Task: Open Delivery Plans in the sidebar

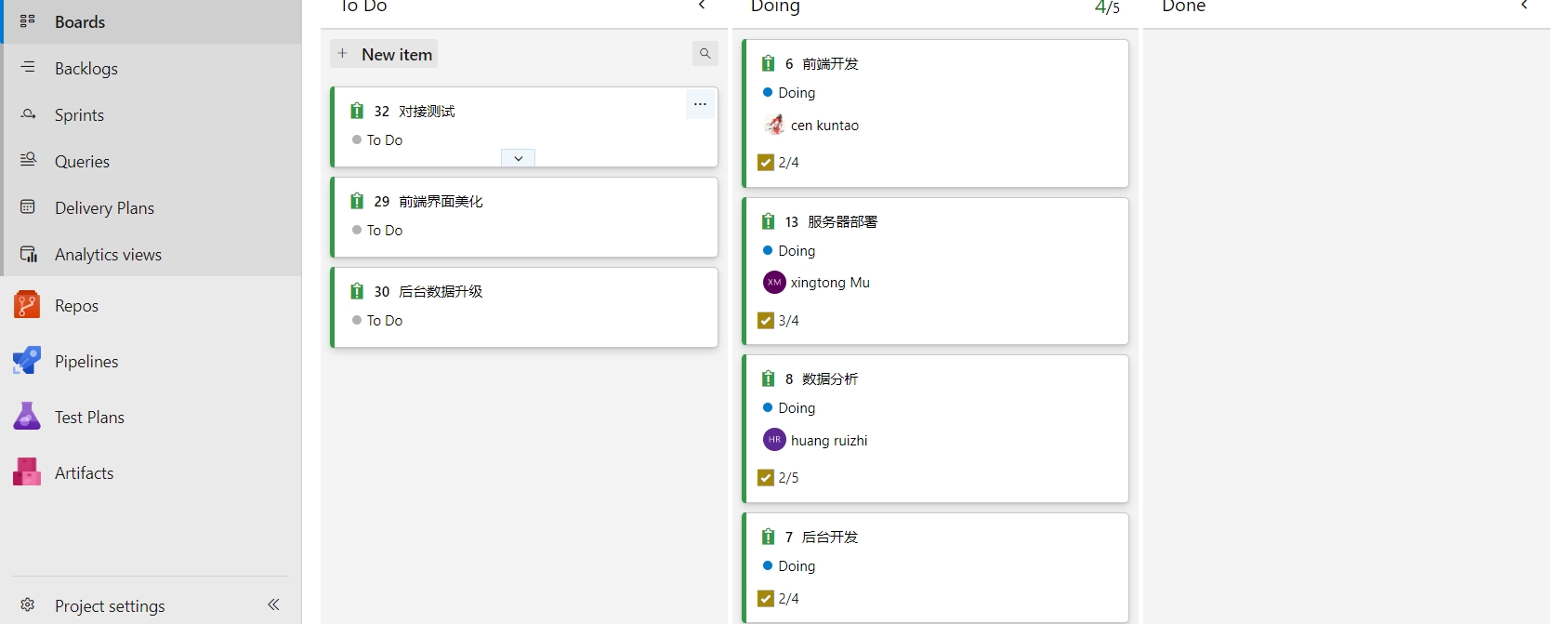Action: [152, 207]
